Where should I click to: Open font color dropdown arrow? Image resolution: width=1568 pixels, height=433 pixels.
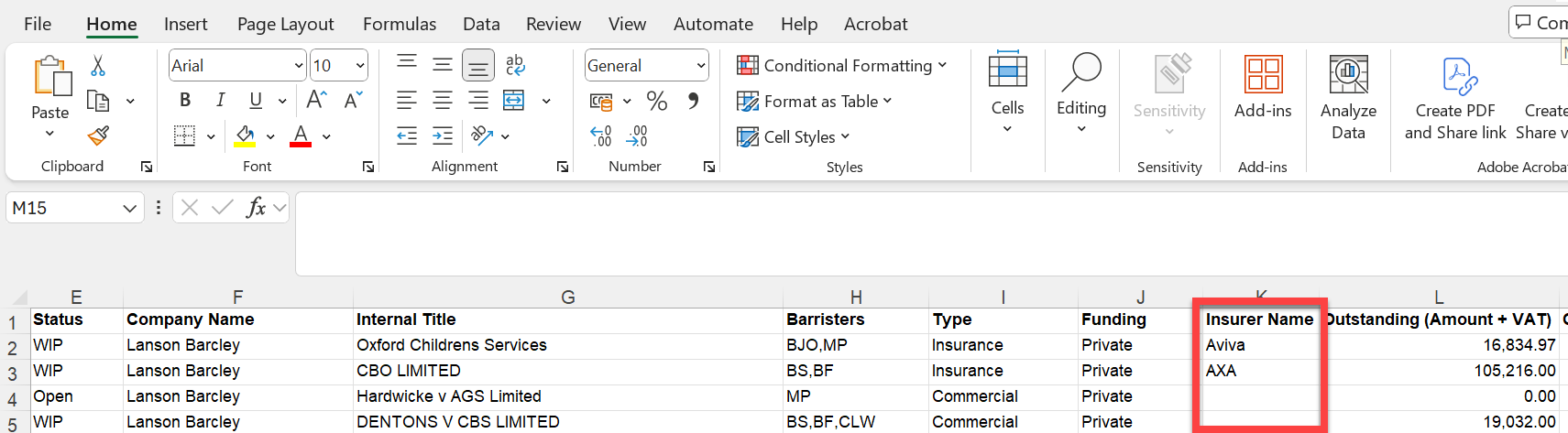[326, 136]
